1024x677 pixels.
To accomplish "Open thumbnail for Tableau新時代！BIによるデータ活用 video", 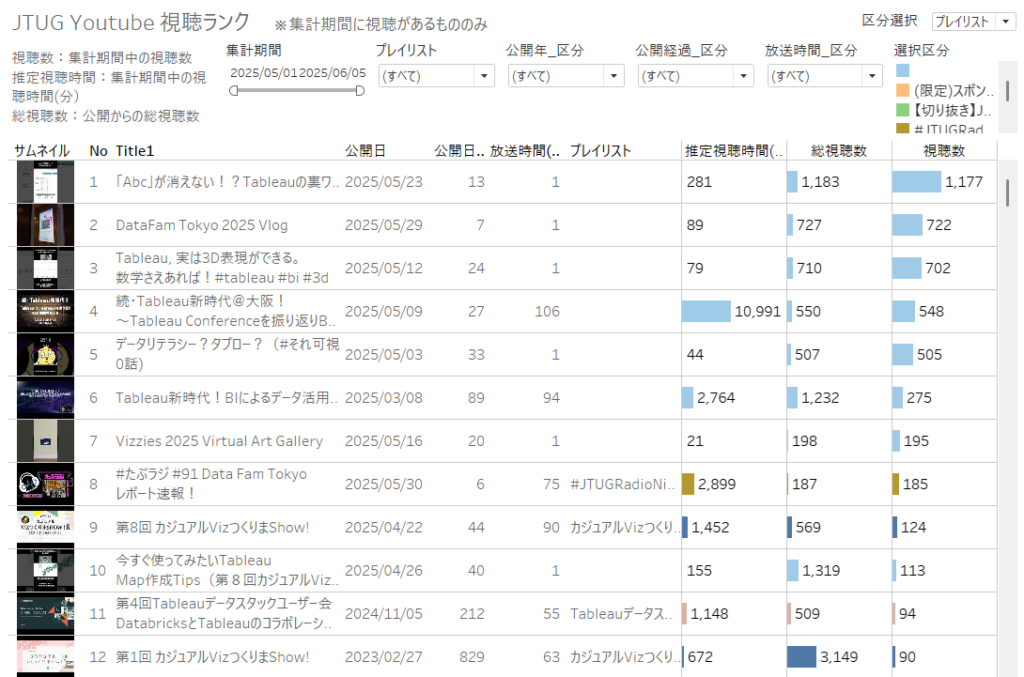I will 45,398.
